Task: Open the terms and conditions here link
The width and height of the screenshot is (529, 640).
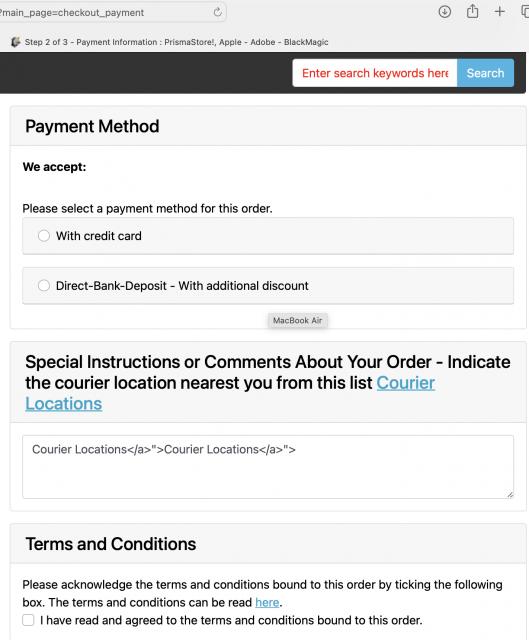Action: [x=267, y=602]
